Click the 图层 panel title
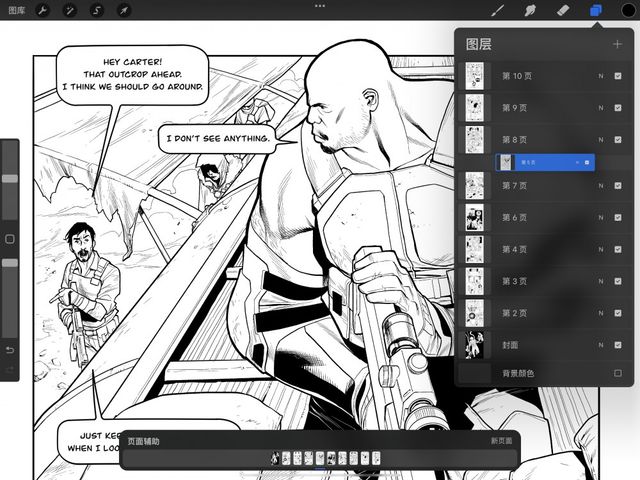Image resolution: width=640 pixels, height=480 pixels. click(478, 44)
